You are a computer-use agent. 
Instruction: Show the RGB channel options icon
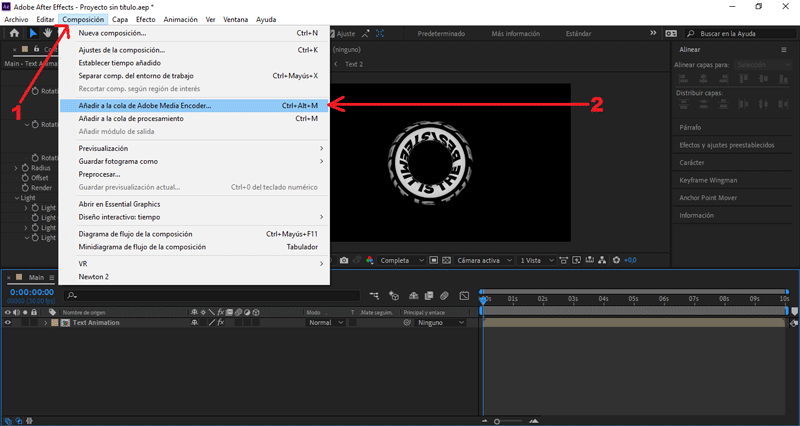click(369, 260)
